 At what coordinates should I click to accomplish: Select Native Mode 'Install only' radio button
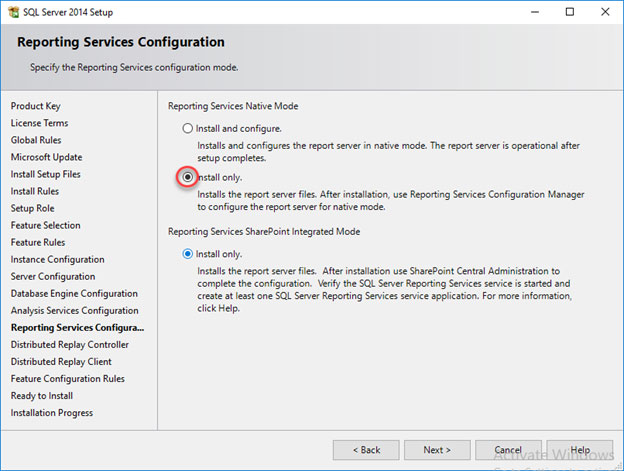pos(187,177)
